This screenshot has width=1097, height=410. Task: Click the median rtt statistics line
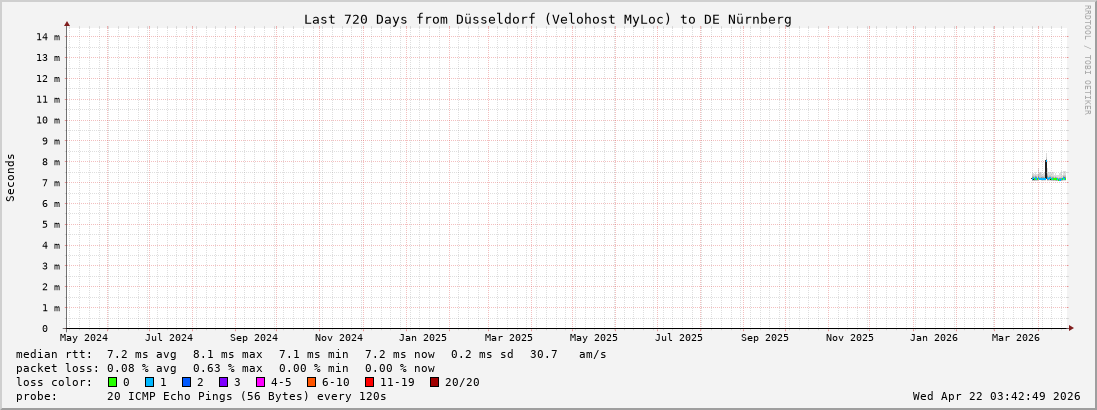pos(310,354)
